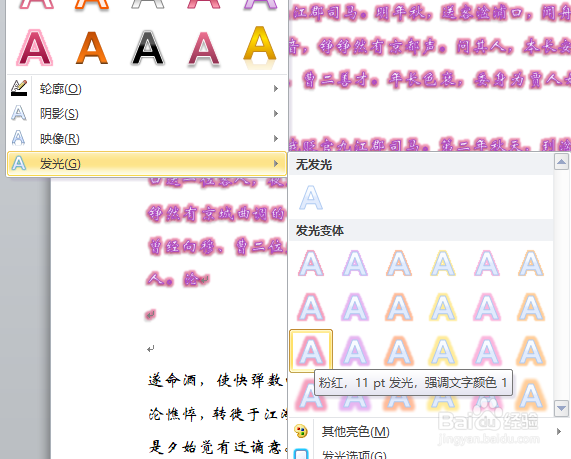571x459 pixels.
Task: Expand arrow beside 轮廓(O)
Action: pyautogui.click(x=276, y=89)
